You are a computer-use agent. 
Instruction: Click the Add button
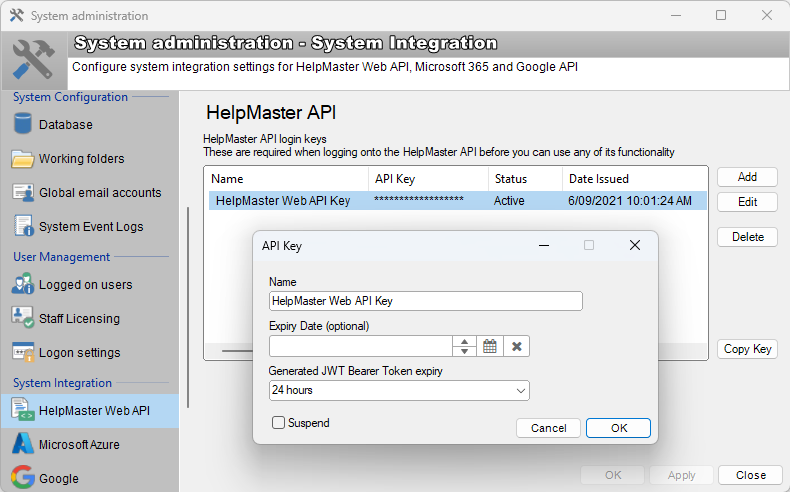[x=747, y=177]
